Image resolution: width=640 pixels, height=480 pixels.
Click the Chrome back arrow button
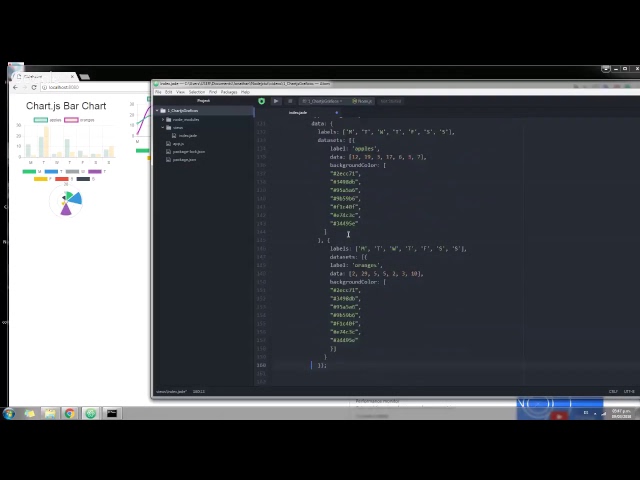pyautogui.click(x=16, y=87)
